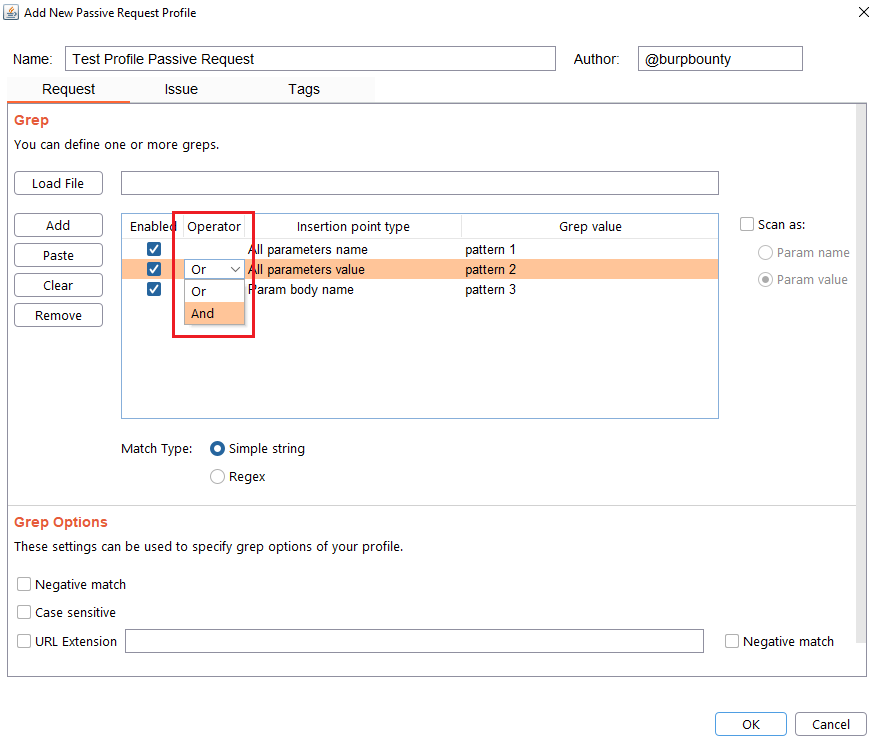Sort by the Grep value column header
Screen dimensions: 873x741
tap(590, 227)
